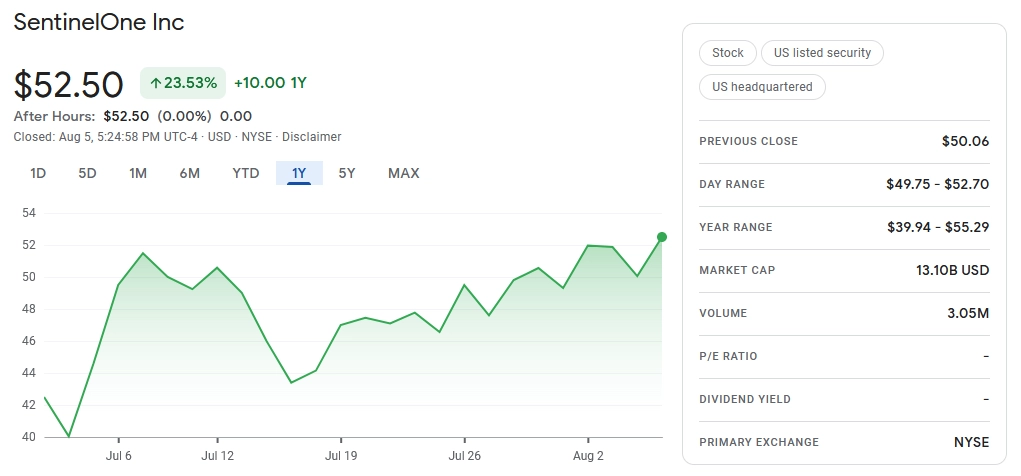Click the VOLUME label

click(723, 313)
